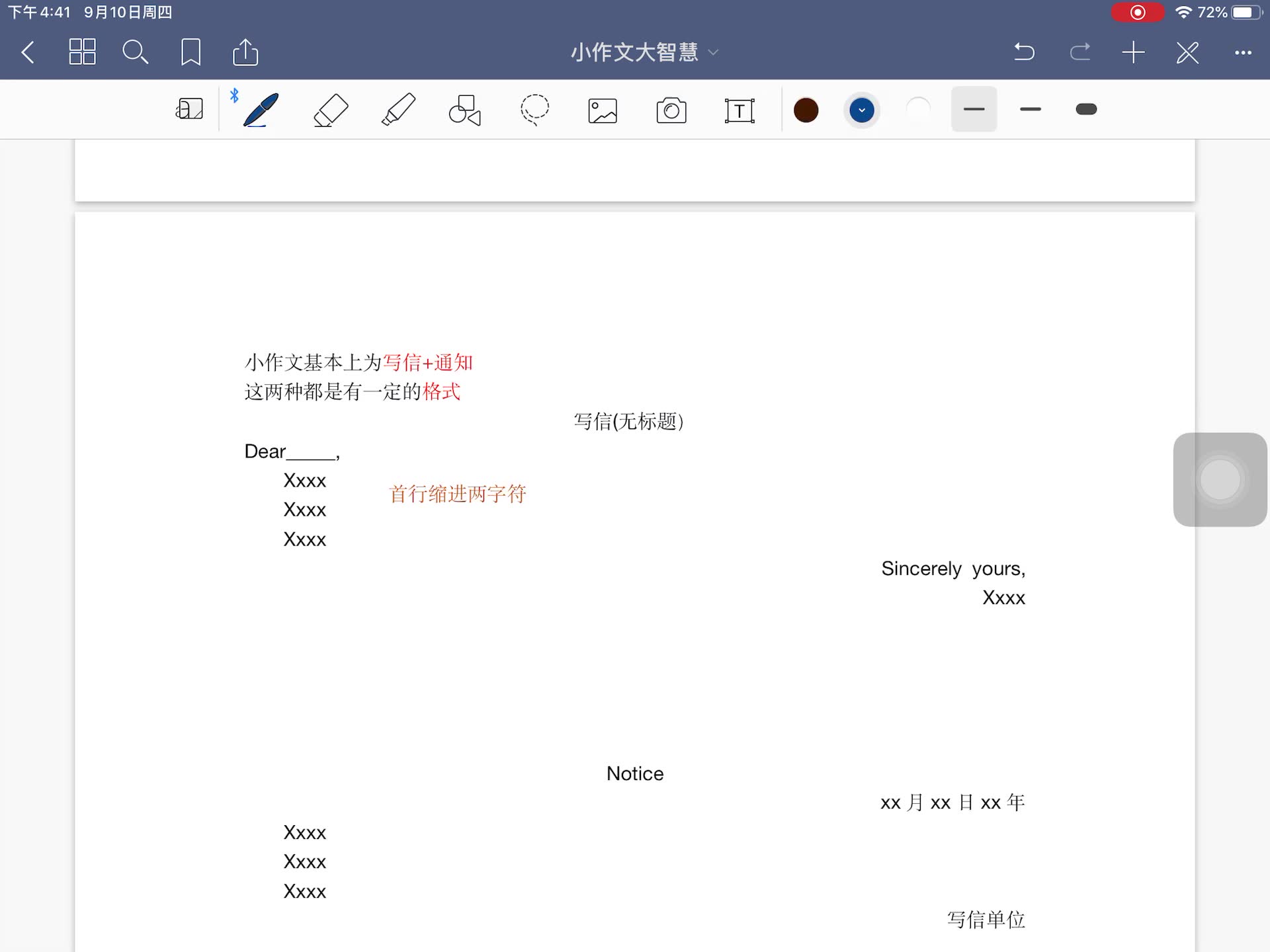Select the Lasso tool

click(x=534, y=110)
